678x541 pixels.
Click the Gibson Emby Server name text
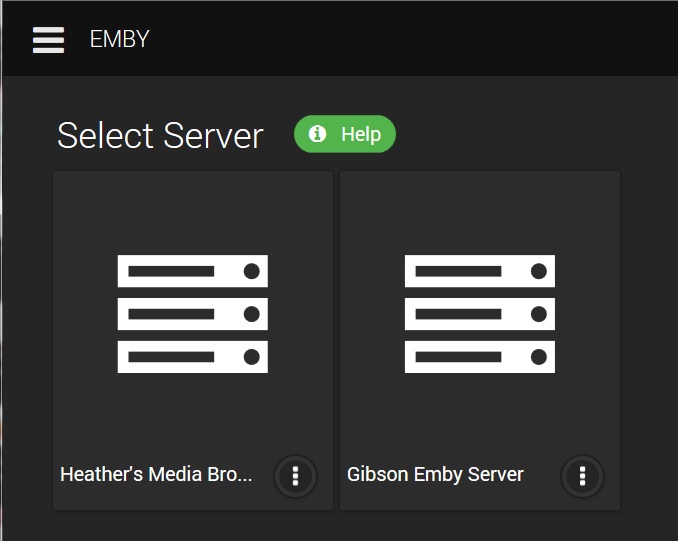435,475
